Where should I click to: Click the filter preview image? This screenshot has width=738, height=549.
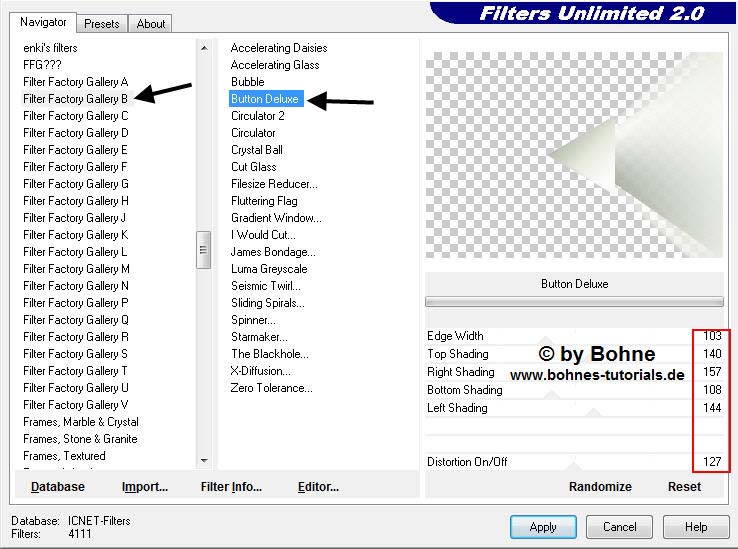[x=574, y=155]
